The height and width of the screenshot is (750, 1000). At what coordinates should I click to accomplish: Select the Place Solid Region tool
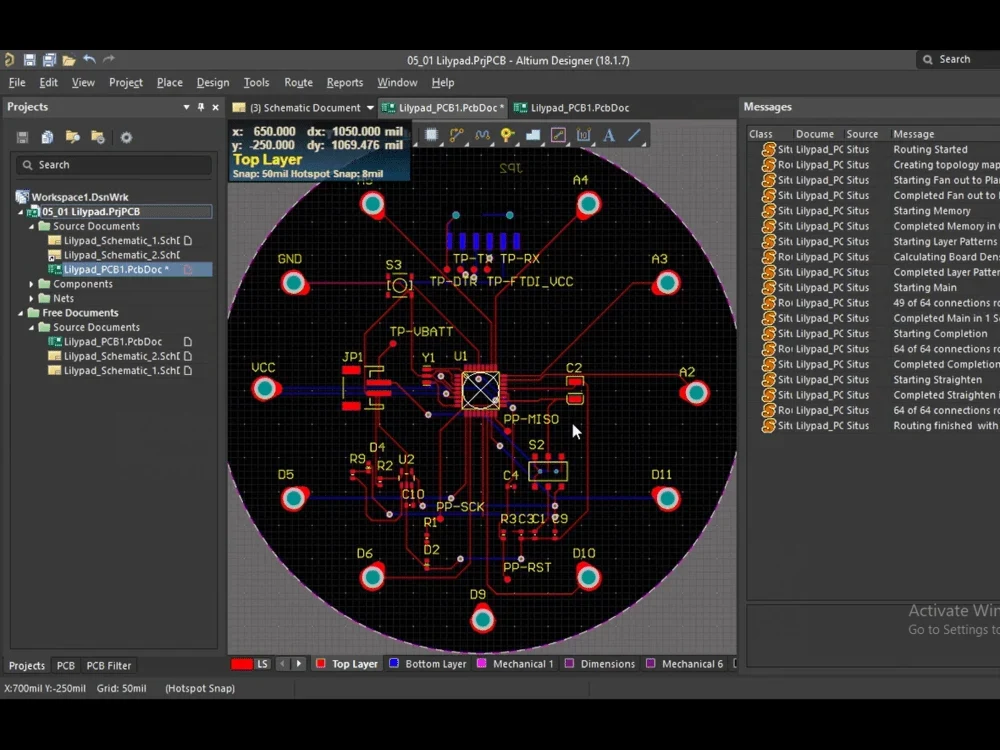534,133
